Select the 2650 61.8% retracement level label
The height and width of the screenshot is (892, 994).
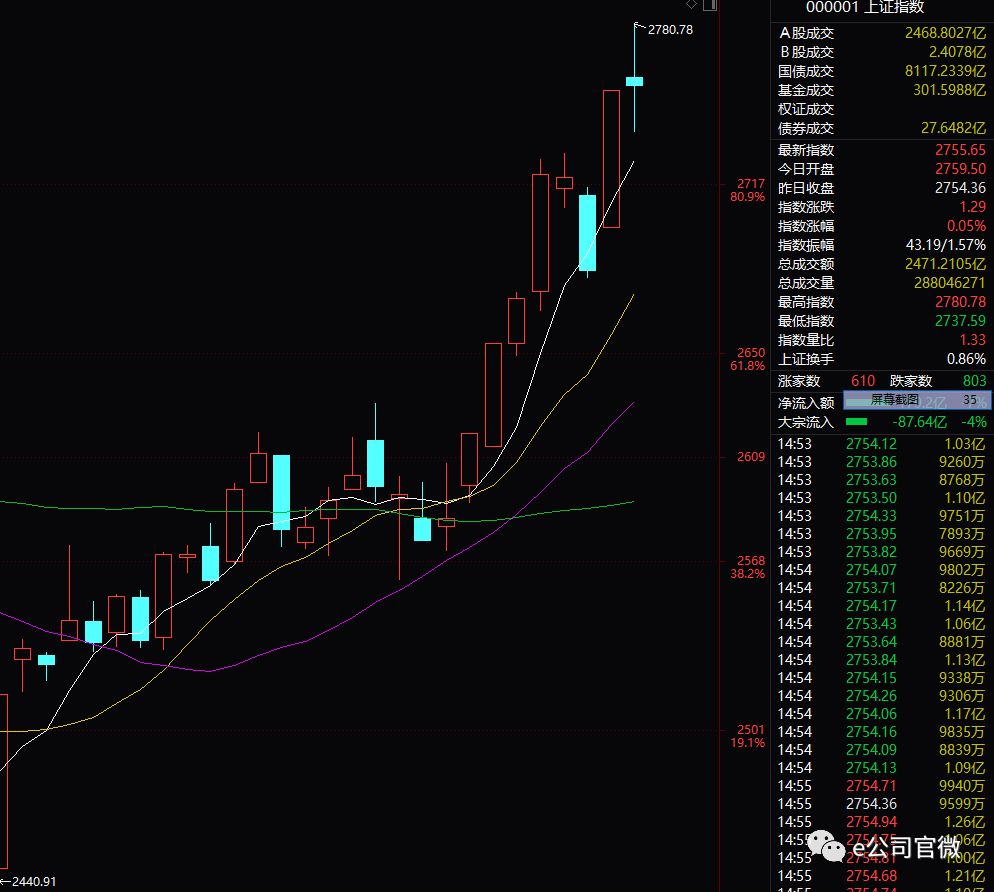click(x=748, y=359)
